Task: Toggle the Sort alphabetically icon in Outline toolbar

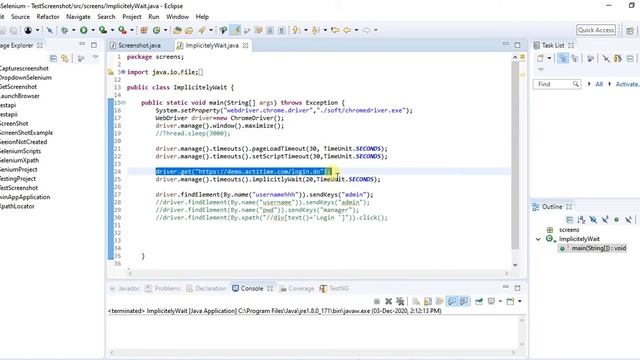Action: coord(581,220)
